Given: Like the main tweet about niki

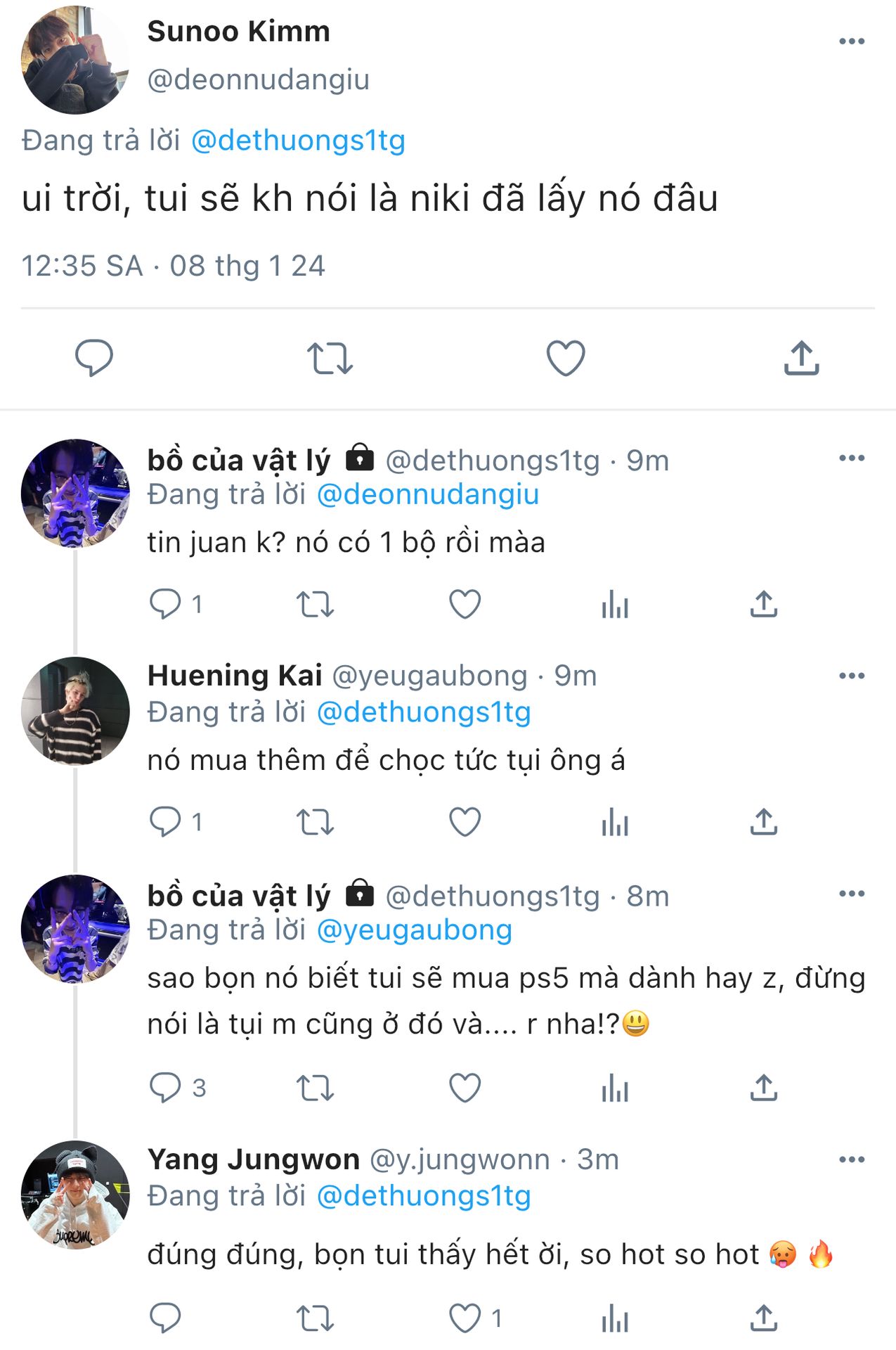Looking at the screenshot, I should coord(566,358).
